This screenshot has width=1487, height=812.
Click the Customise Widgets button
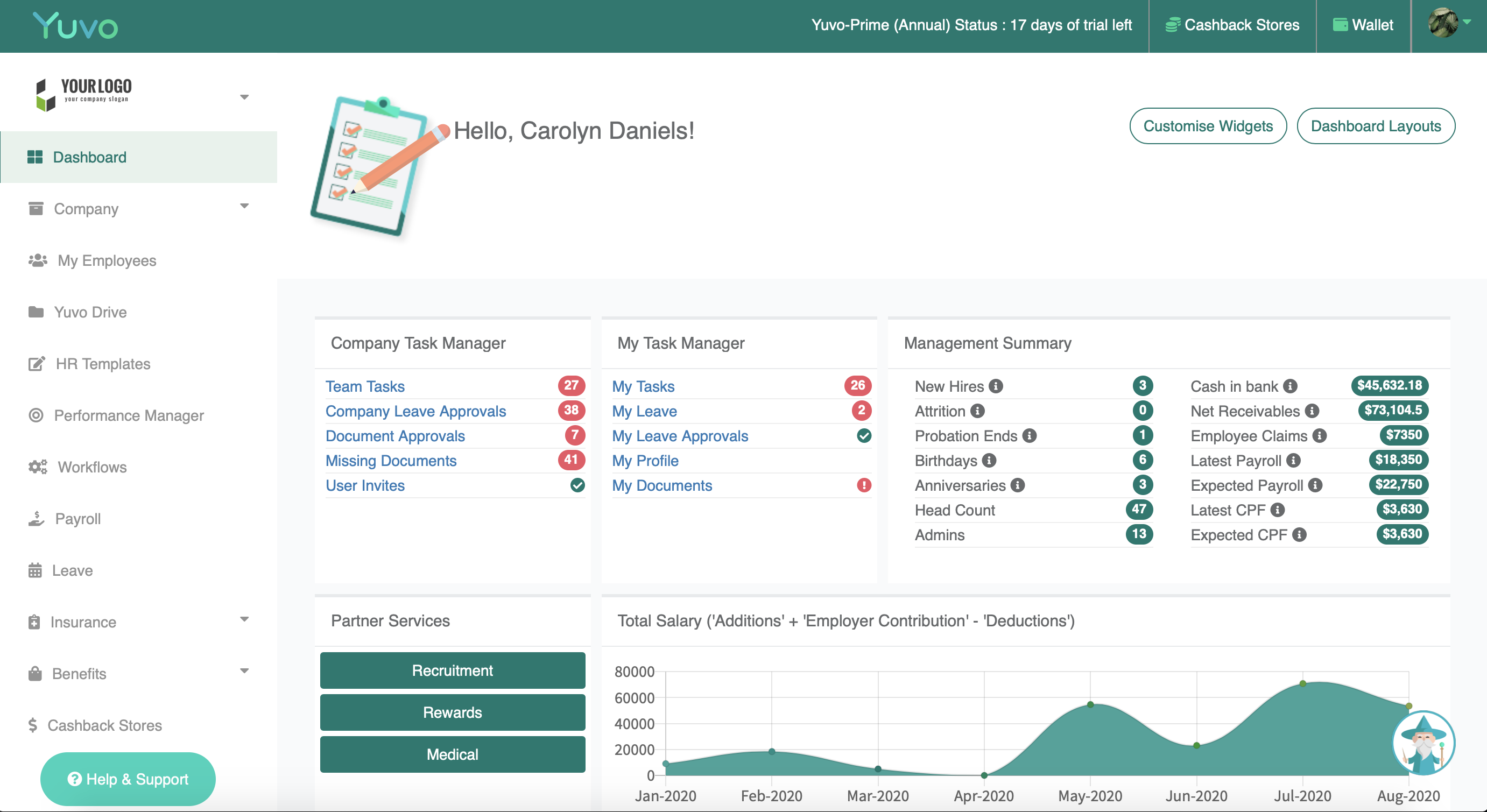[x=1208, y=126]
